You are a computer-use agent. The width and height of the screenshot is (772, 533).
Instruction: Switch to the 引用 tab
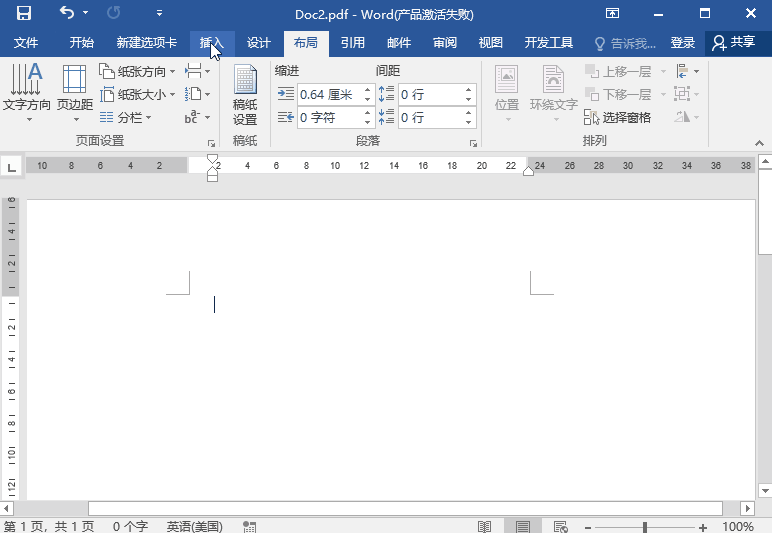click(x=353, y=43)
